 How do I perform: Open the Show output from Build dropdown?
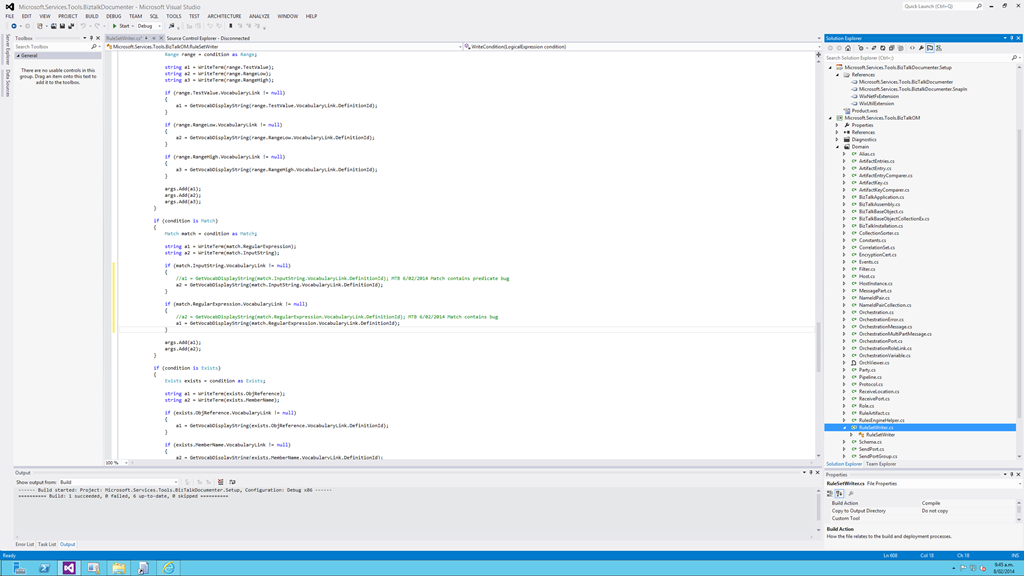coord(118,482)
